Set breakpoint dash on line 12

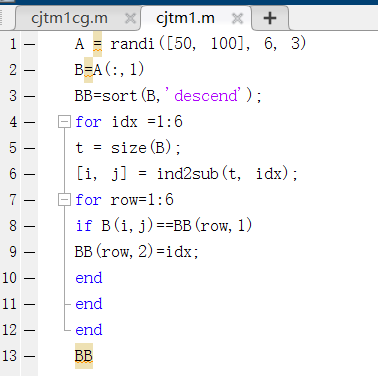coord(30,330)
